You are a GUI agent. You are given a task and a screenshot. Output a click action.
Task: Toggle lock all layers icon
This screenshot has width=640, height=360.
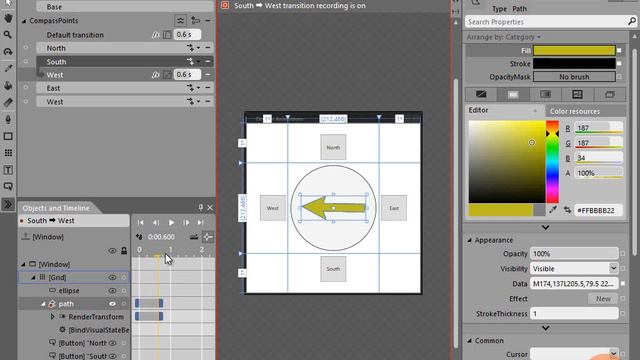(124, 251)
